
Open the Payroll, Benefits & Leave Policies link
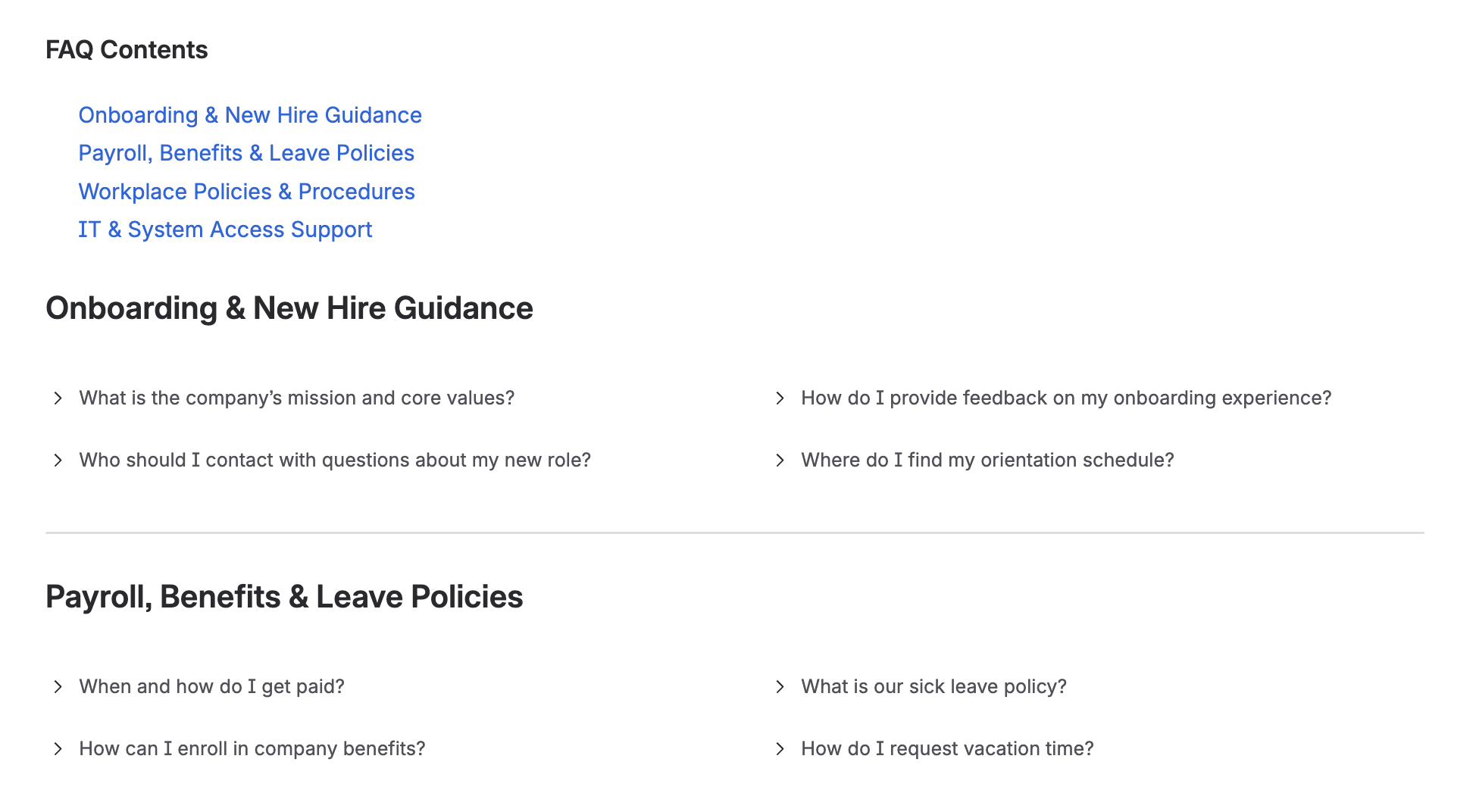click(x=246, y=153)
